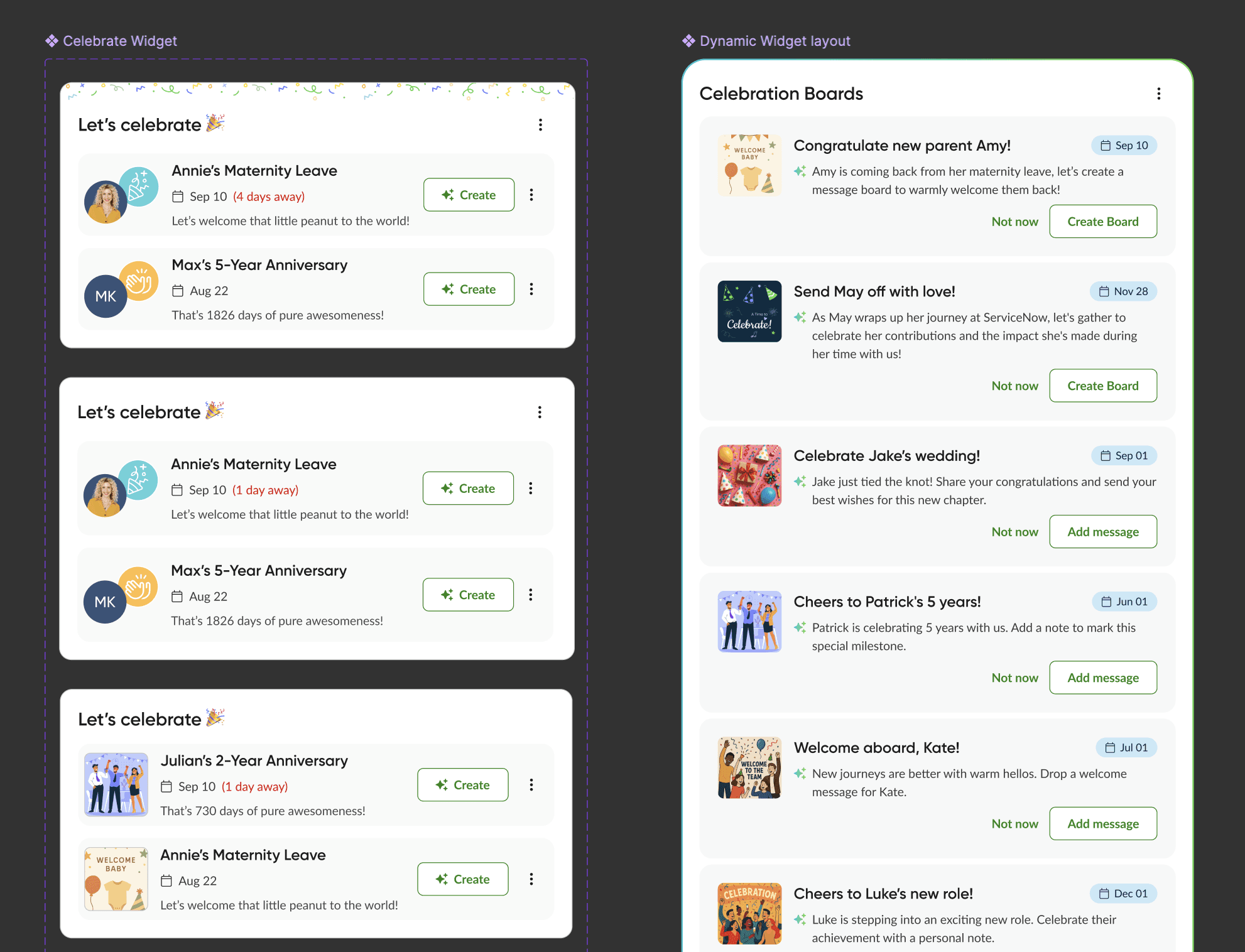The height and width of the screenshot is (952, 1245).
Task: Open kebab menu of second Let's celebrate widget
Action: 540,412
